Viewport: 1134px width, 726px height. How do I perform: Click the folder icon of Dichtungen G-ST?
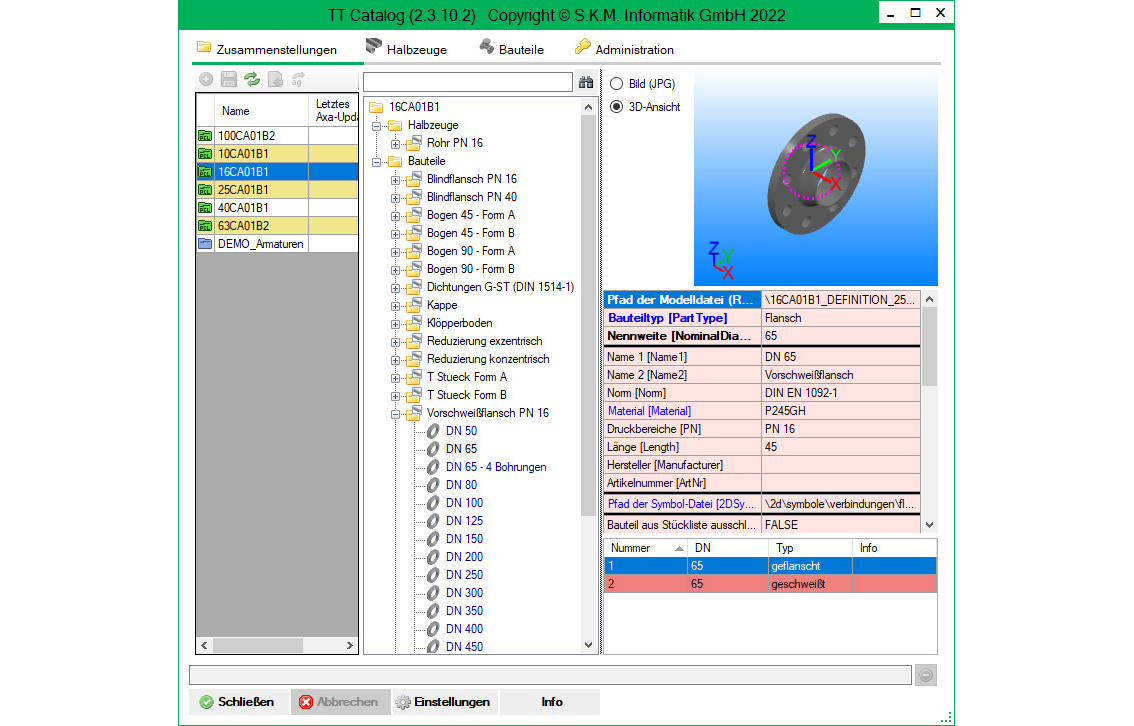(414, 287)
